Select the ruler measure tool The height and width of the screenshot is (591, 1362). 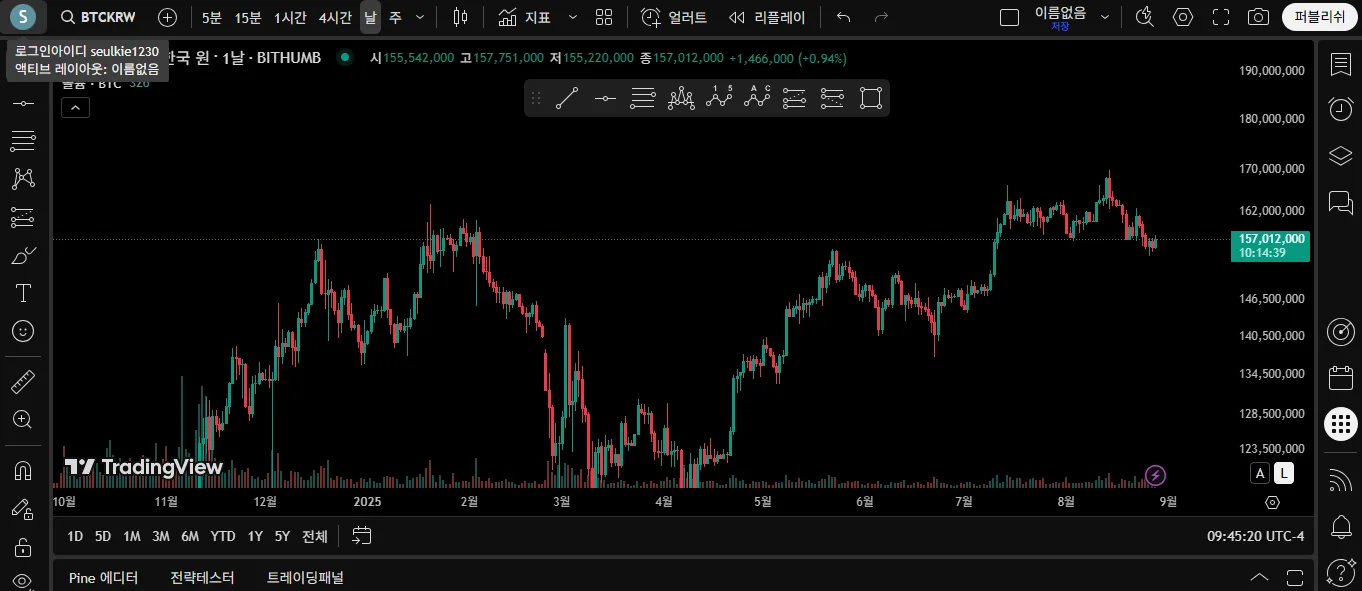(x=22, y=381)
